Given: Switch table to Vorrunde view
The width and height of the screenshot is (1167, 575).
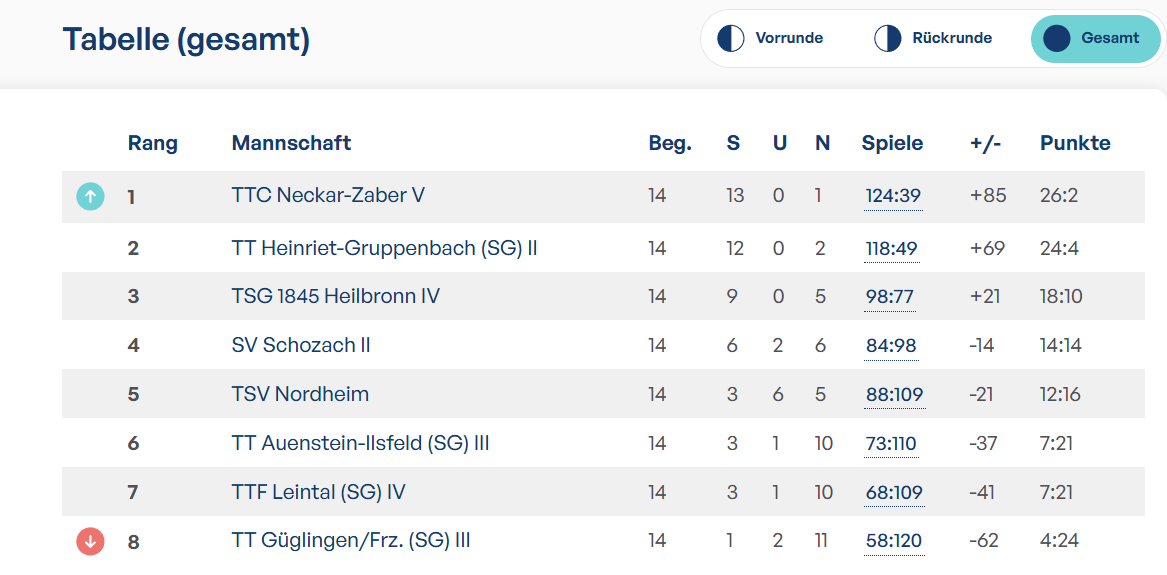Looking at the screenshot, I should coord(771,38).
